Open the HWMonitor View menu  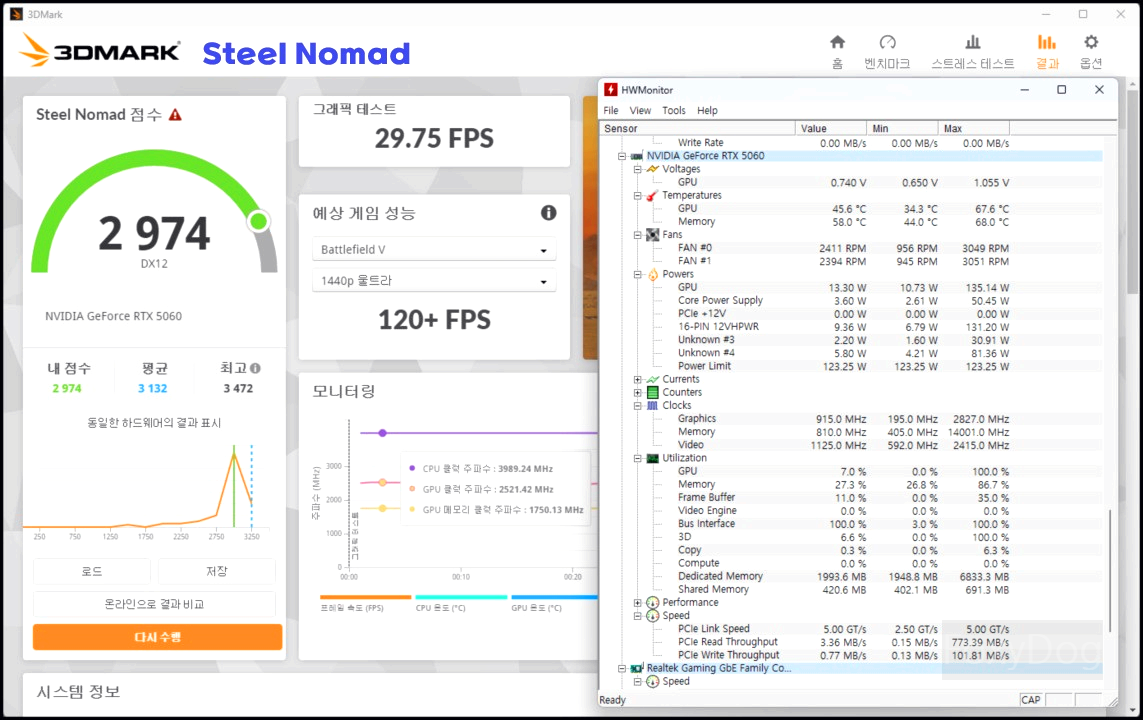coord(640,110)
